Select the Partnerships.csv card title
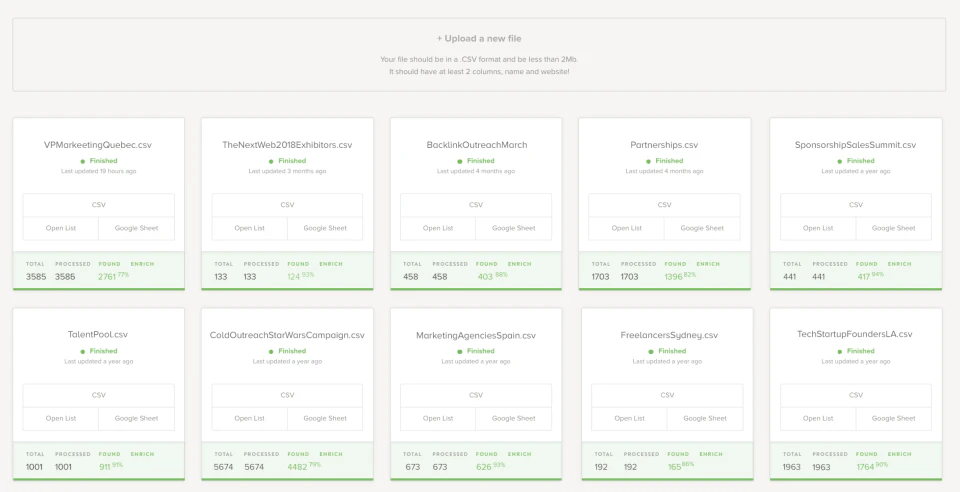 click(664, 145)
